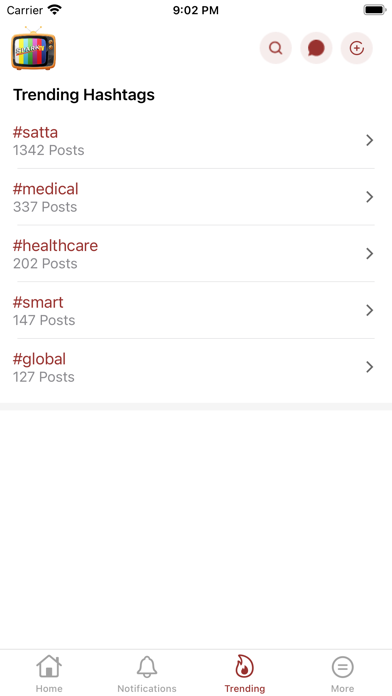Expand the #medical row chevron
Image resolution: width=392 pixels, height=696 pixels.
click(x=369, y=197)
